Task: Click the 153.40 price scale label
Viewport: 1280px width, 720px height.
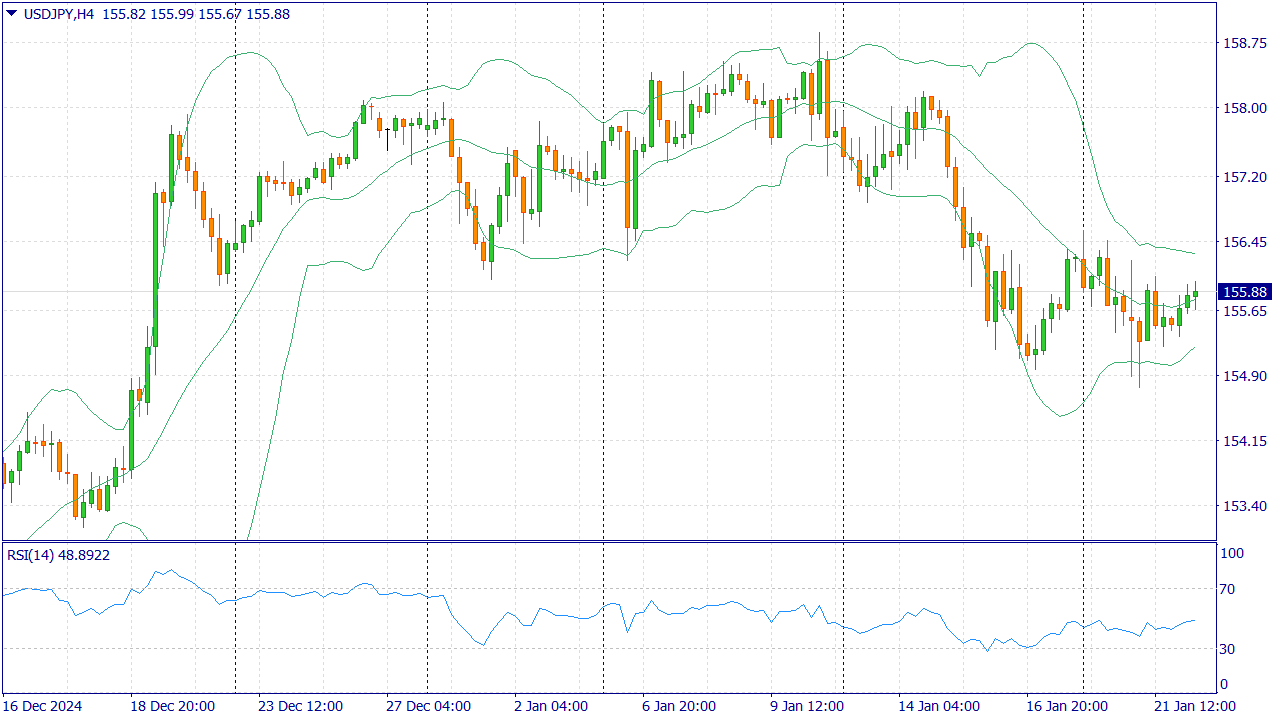Action: point(1245,506)
